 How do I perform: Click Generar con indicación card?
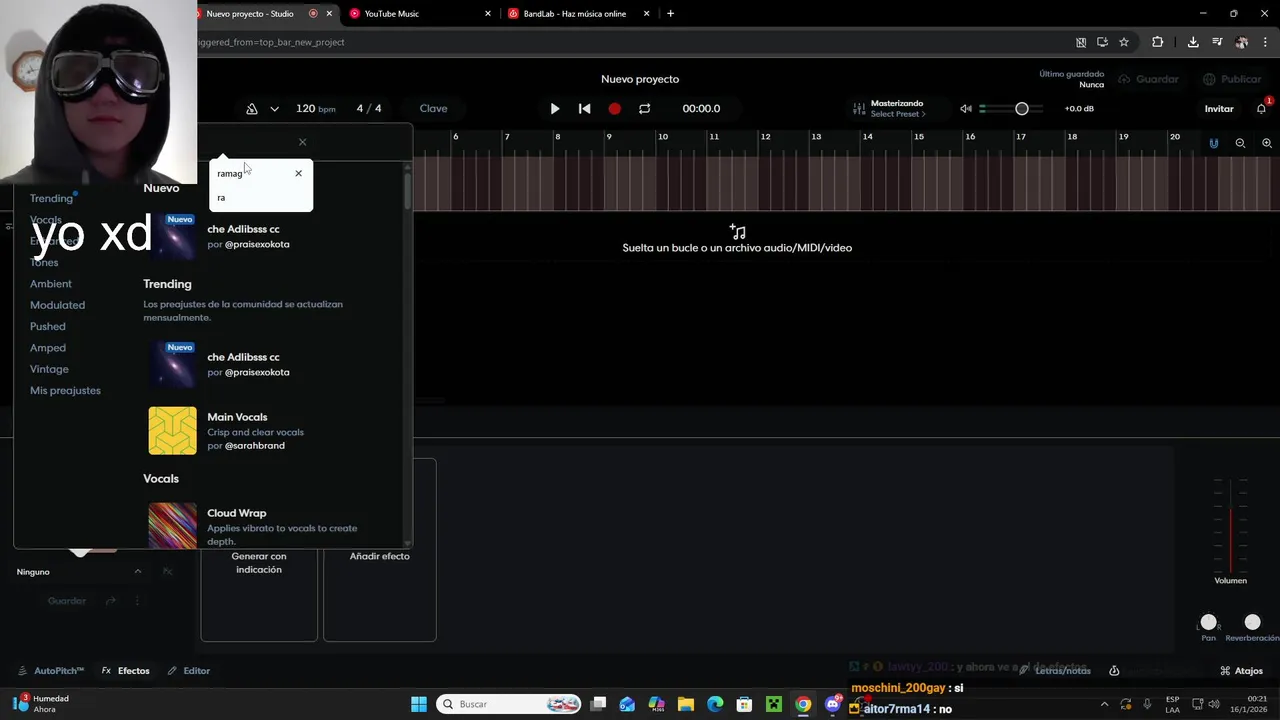[259, 595]
